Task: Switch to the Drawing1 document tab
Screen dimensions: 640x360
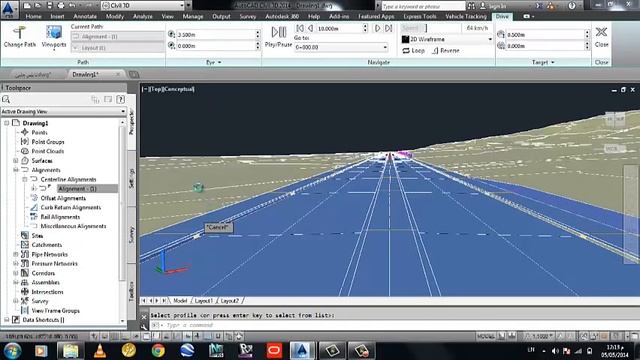Action: click(x=86, y=75)
